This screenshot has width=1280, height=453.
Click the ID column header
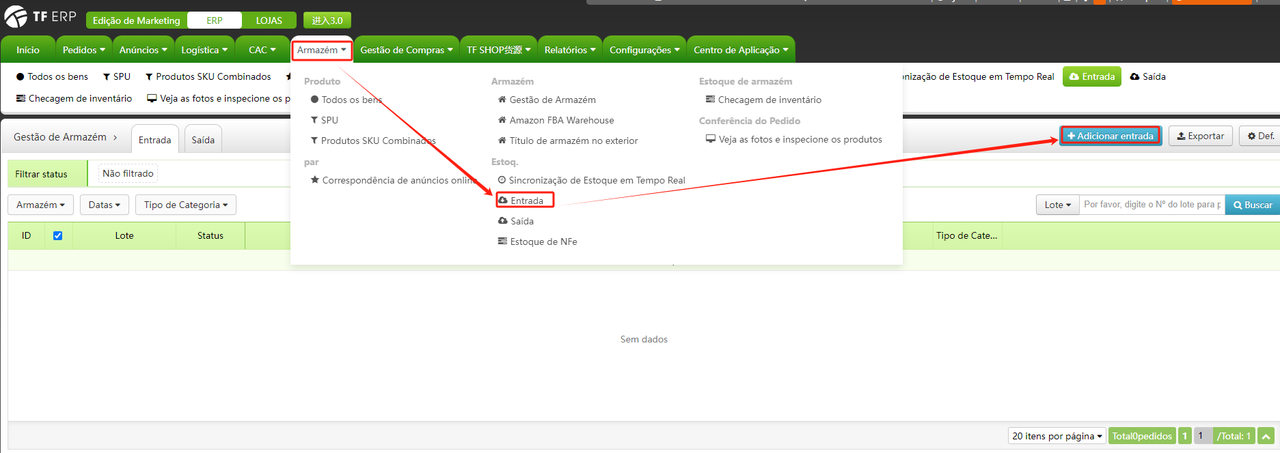click(x=27, y=236)
